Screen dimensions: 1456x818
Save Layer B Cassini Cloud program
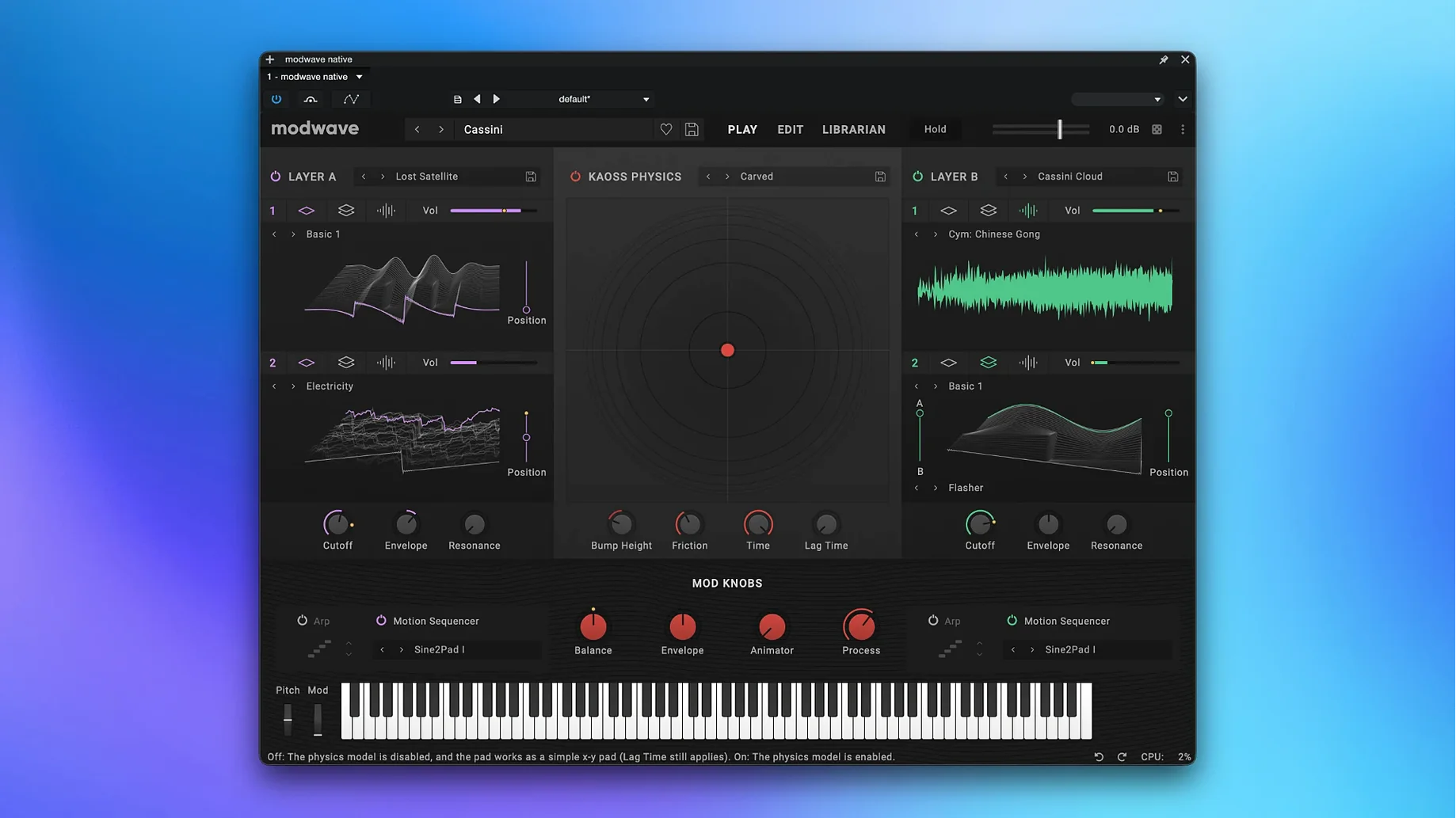[1173, 177]
